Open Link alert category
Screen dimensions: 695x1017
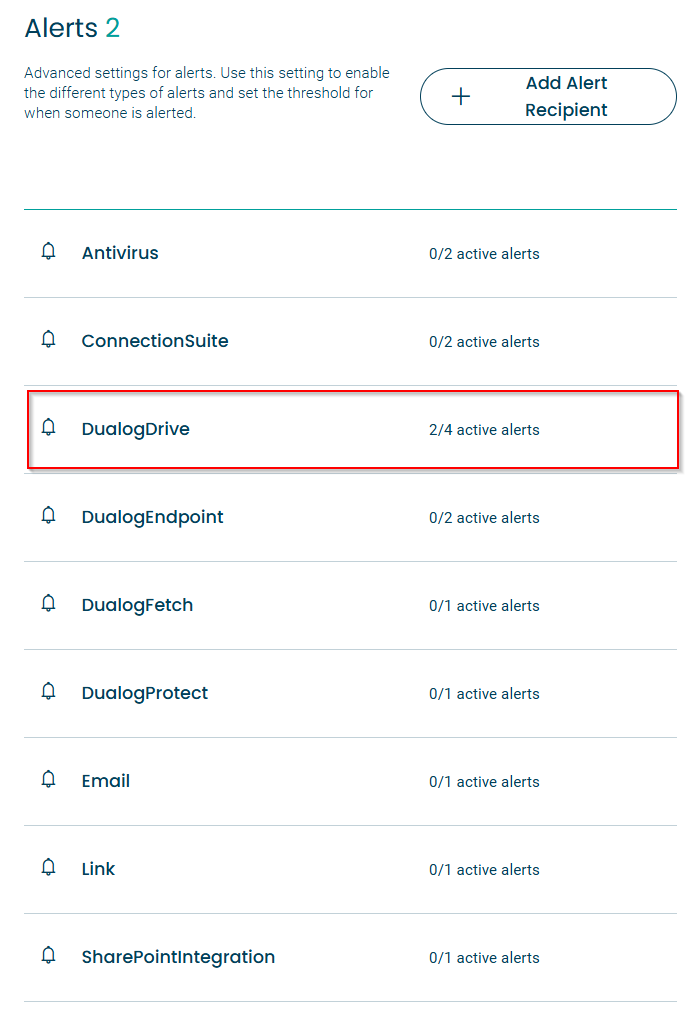[350, 869]
